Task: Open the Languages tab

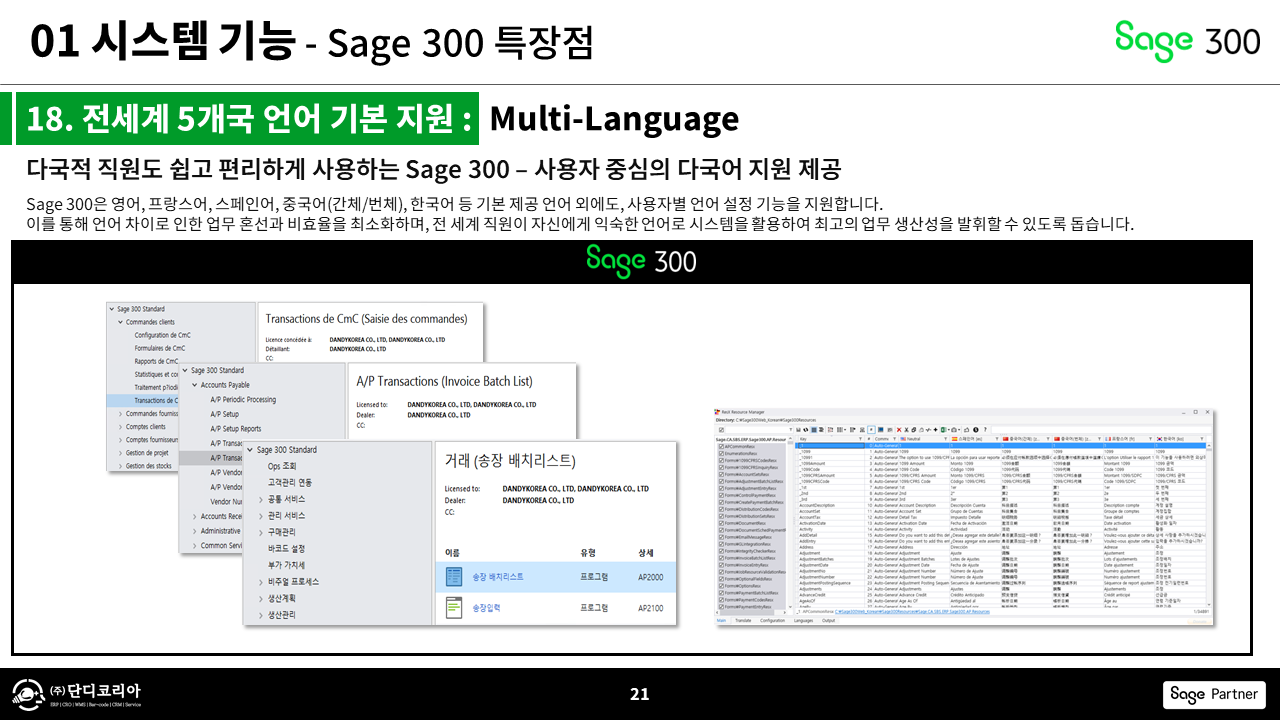Action: (x=803, y=620)
